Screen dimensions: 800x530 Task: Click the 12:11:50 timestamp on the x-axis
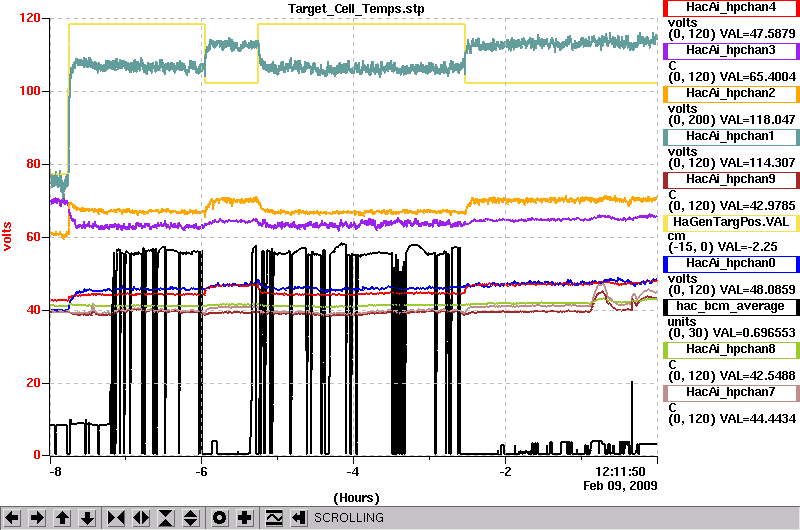coord(620,472)
